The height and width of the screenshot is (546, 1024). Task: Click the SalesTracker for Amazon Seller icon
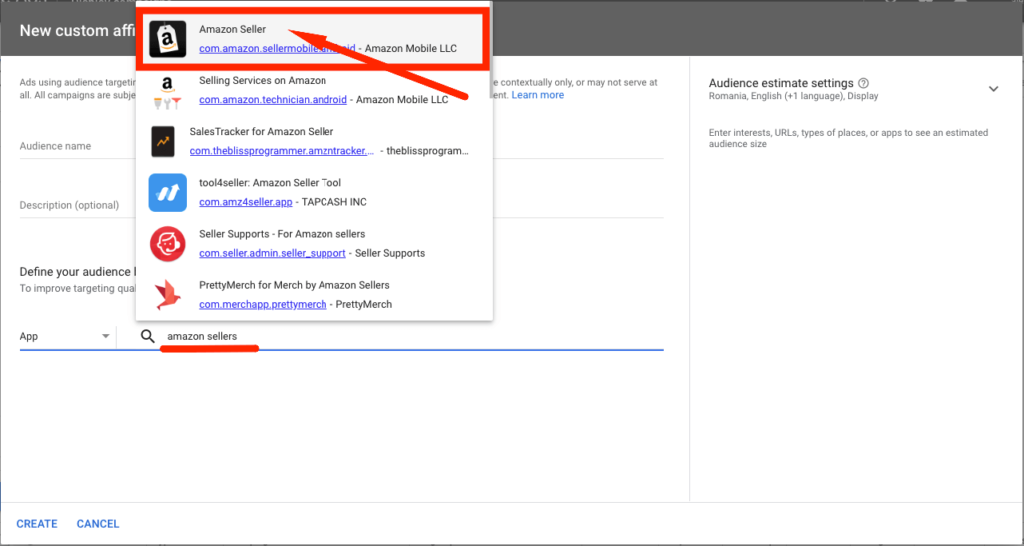163,141
